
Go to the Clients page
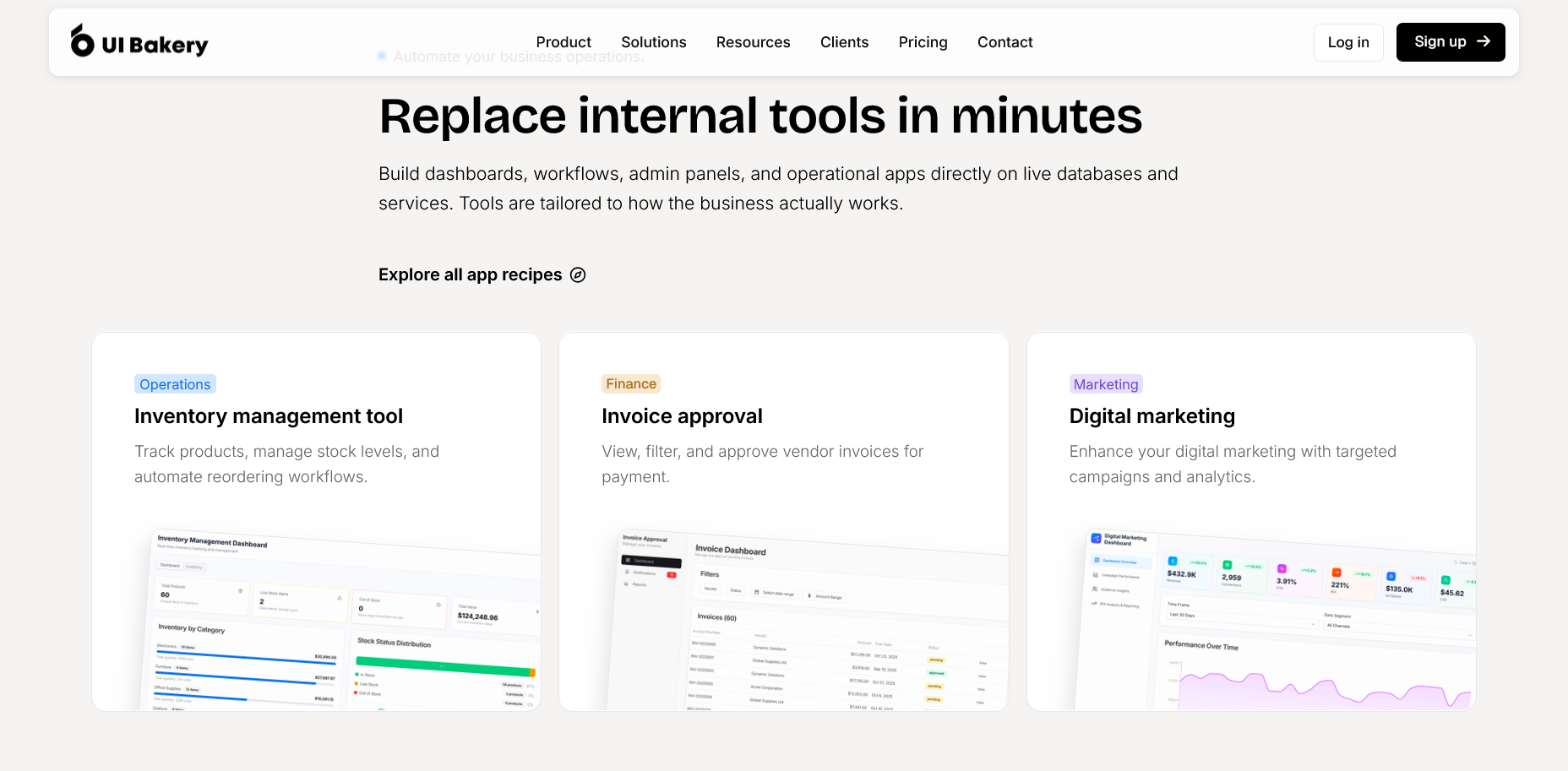pos(844,42)
